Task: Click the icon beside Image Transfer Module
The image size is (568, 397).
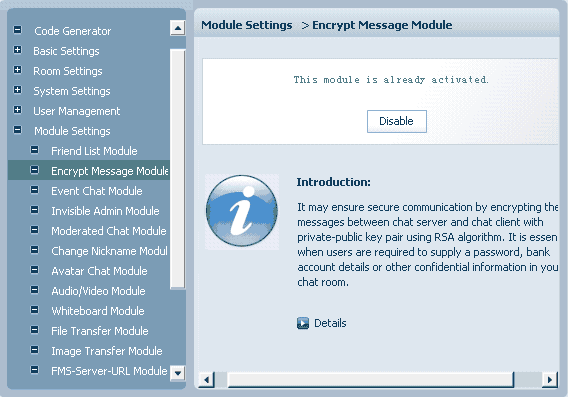Action: [34, 350]
